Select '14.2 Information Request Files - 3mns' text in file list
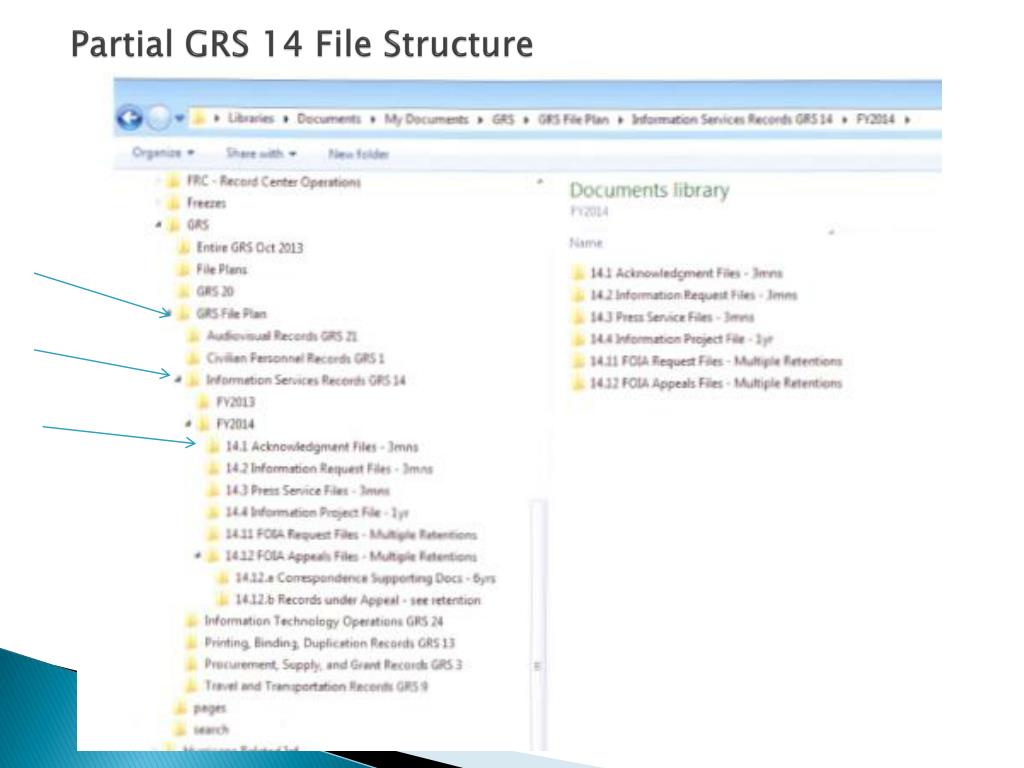The width and height of the screenshot is (1024, 768). pyautogui.click(x=694, y=295)
